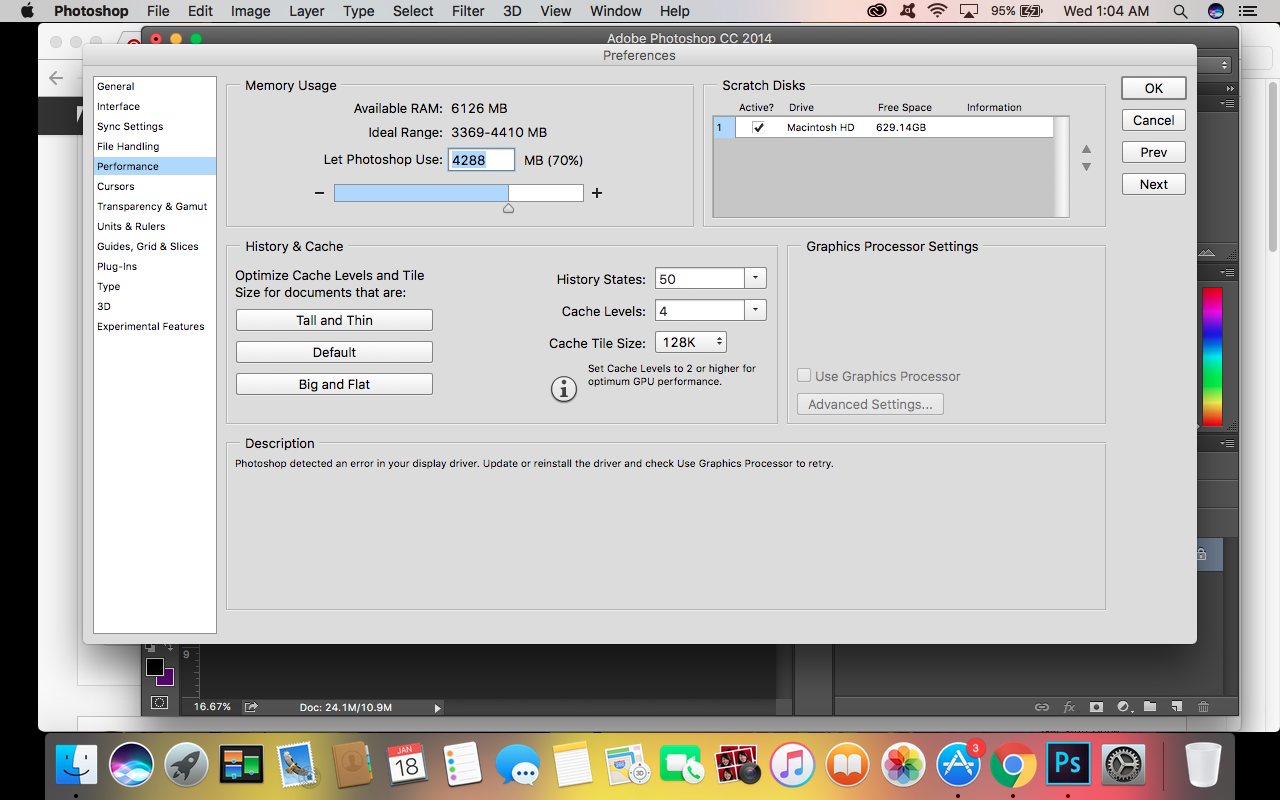Viewport: 1280px width, 800px height.
Task: Click the memory usage slider thumb
Action: tap(508, 208)
